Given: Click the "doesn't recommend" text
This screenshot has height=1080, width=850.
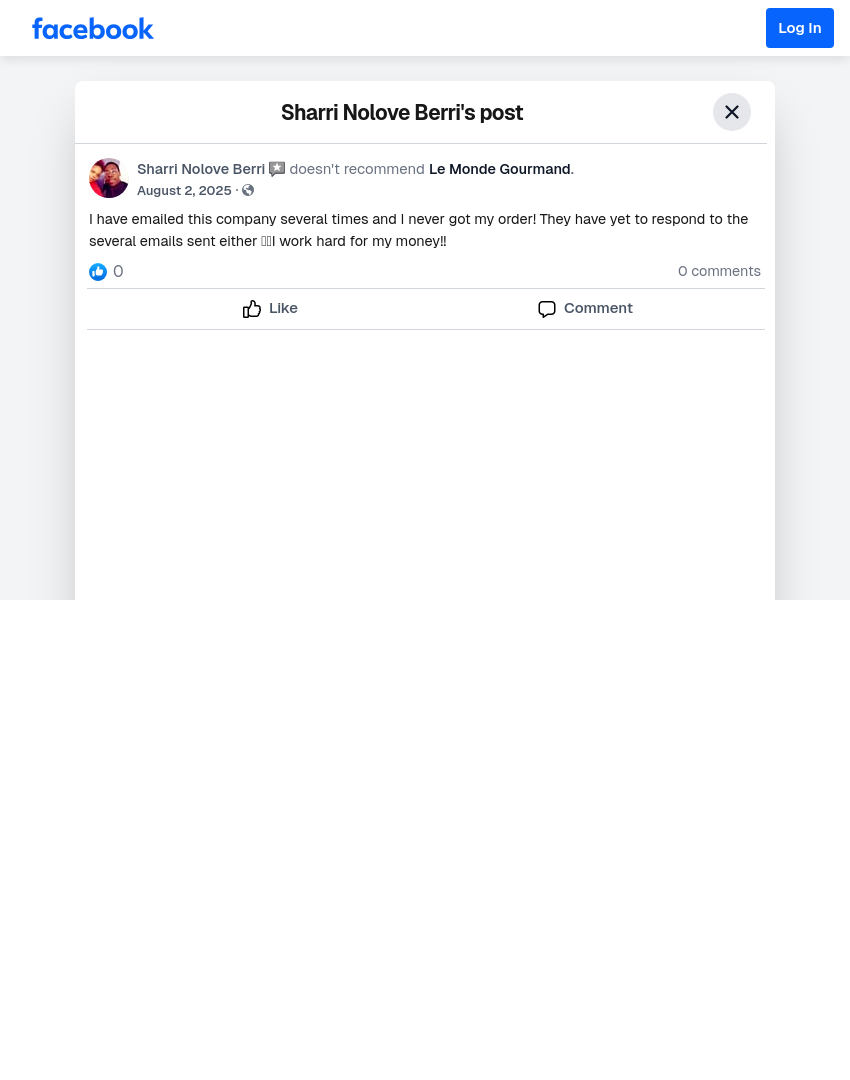Looking at the screenshot, I should click(x=357, y=169).
